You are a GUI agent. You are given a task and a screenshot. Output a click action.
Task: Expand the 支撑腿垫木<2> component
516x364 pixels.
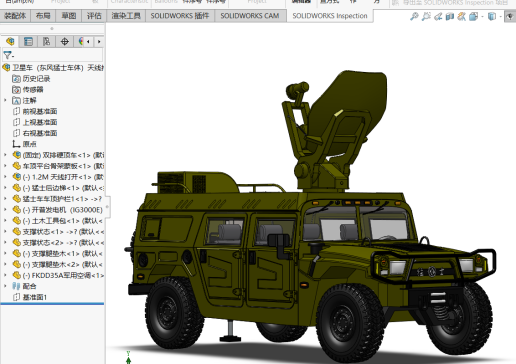click(x=5, y=264)
